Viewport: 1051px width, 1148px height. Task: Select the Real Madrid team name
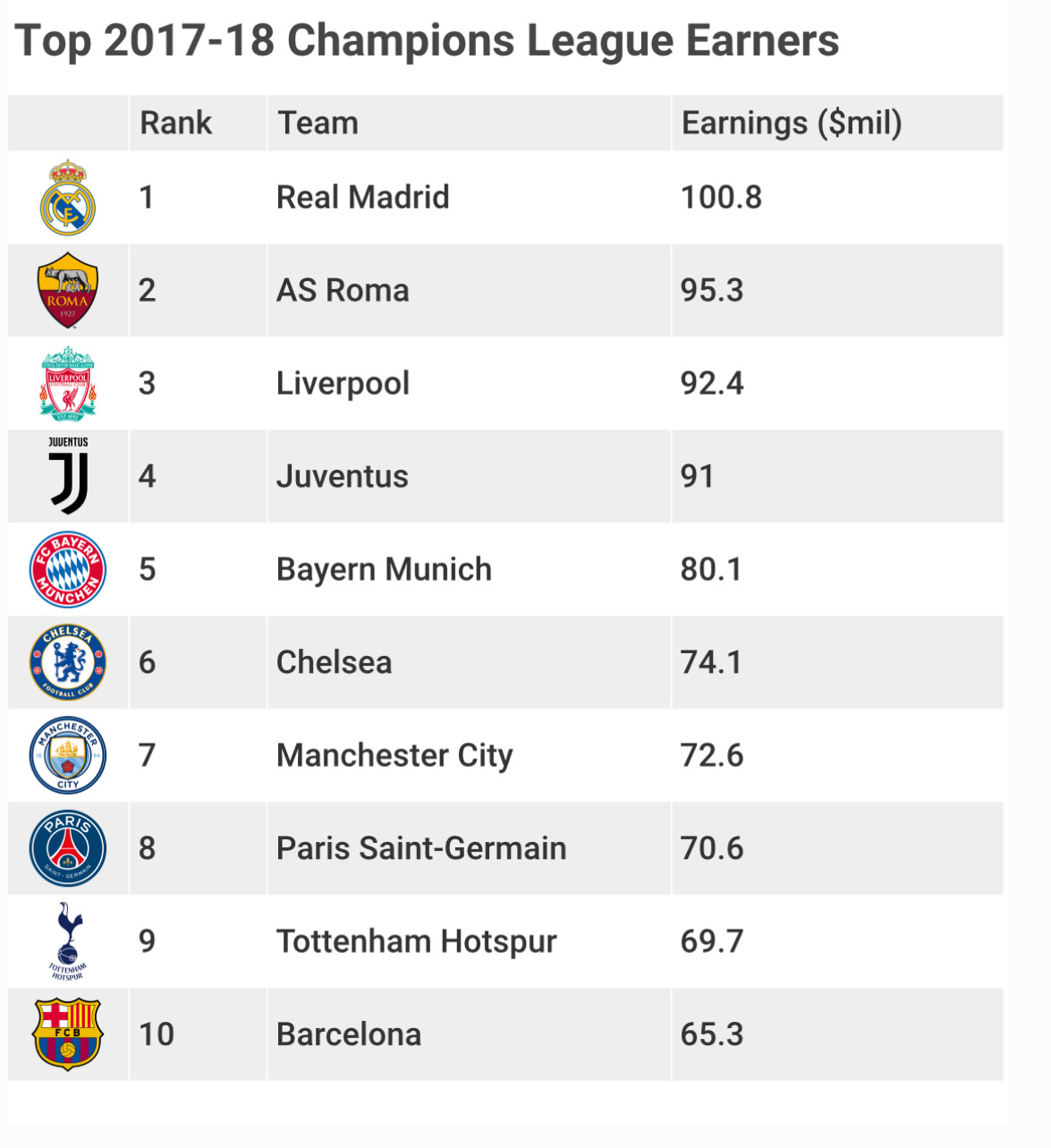click(x=362, y=198)
